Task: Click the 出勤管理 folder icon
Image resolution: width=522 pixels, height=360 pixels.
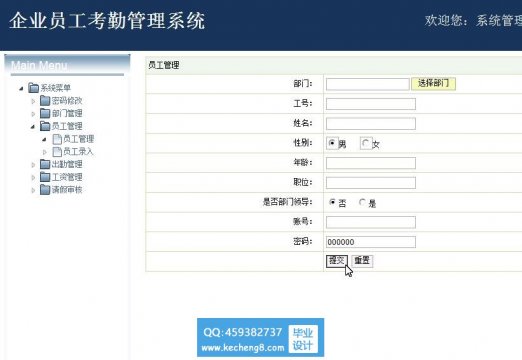Action: coord(45,164)
